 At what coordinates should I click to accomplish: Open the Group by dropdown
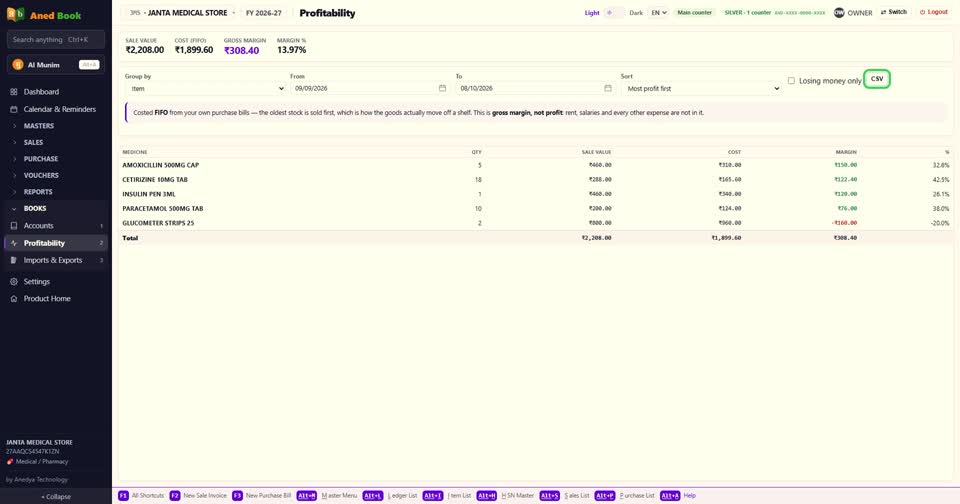click(205, 88)
